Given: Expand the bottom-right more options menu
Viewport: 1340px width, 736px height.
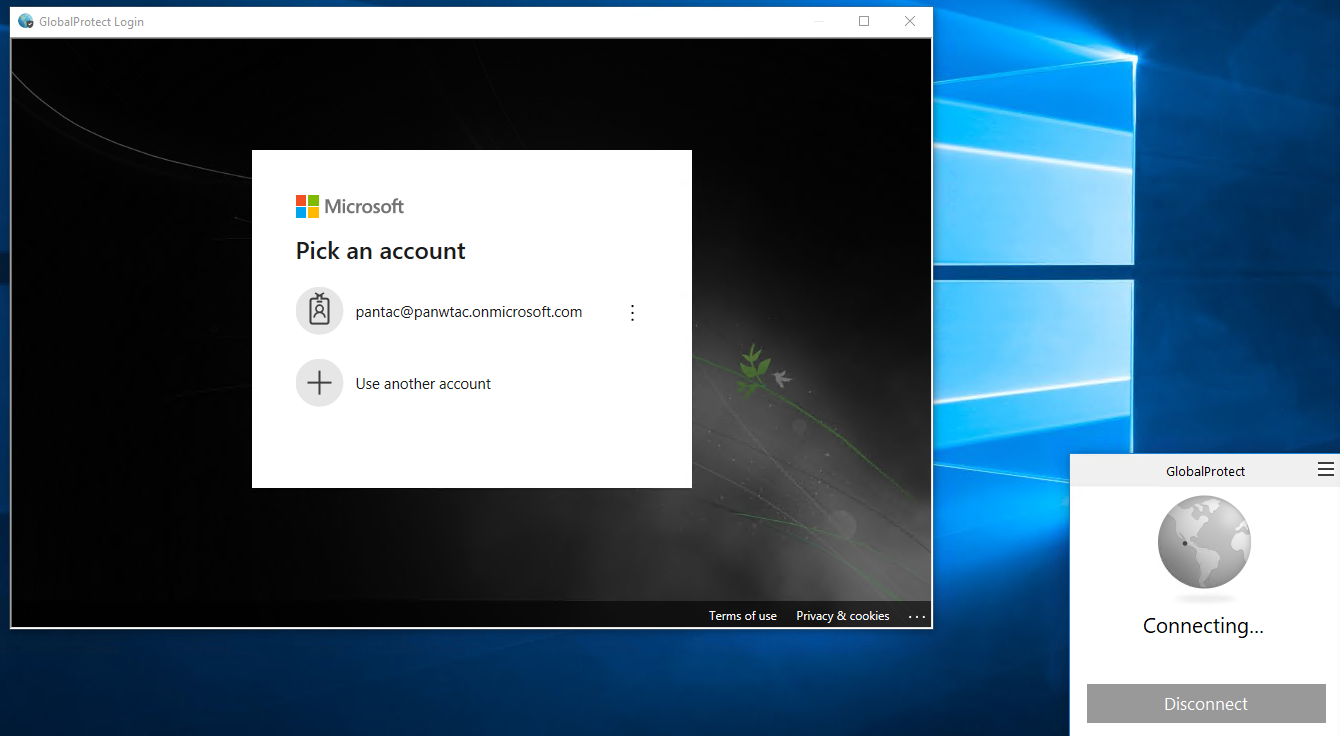Looking at the screenshot, I should click(917, 616).
